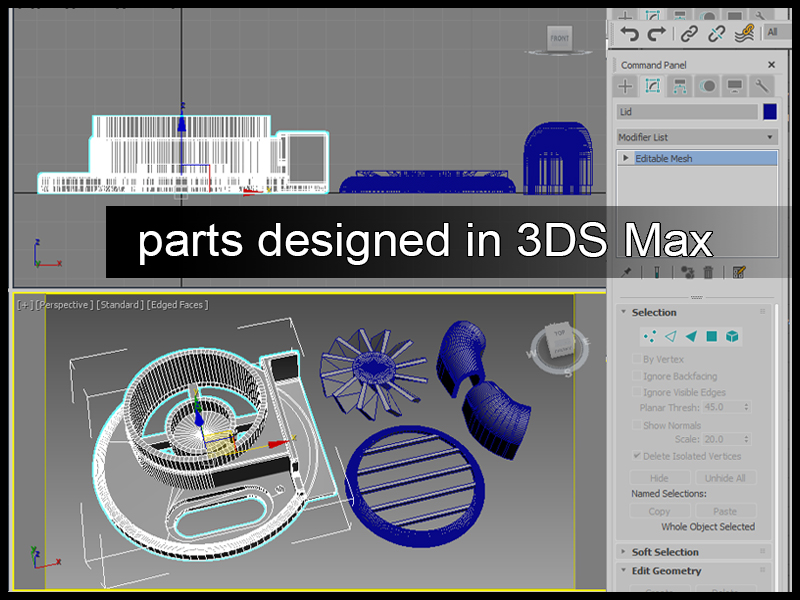Select Edge sub-object level icon

670,336
